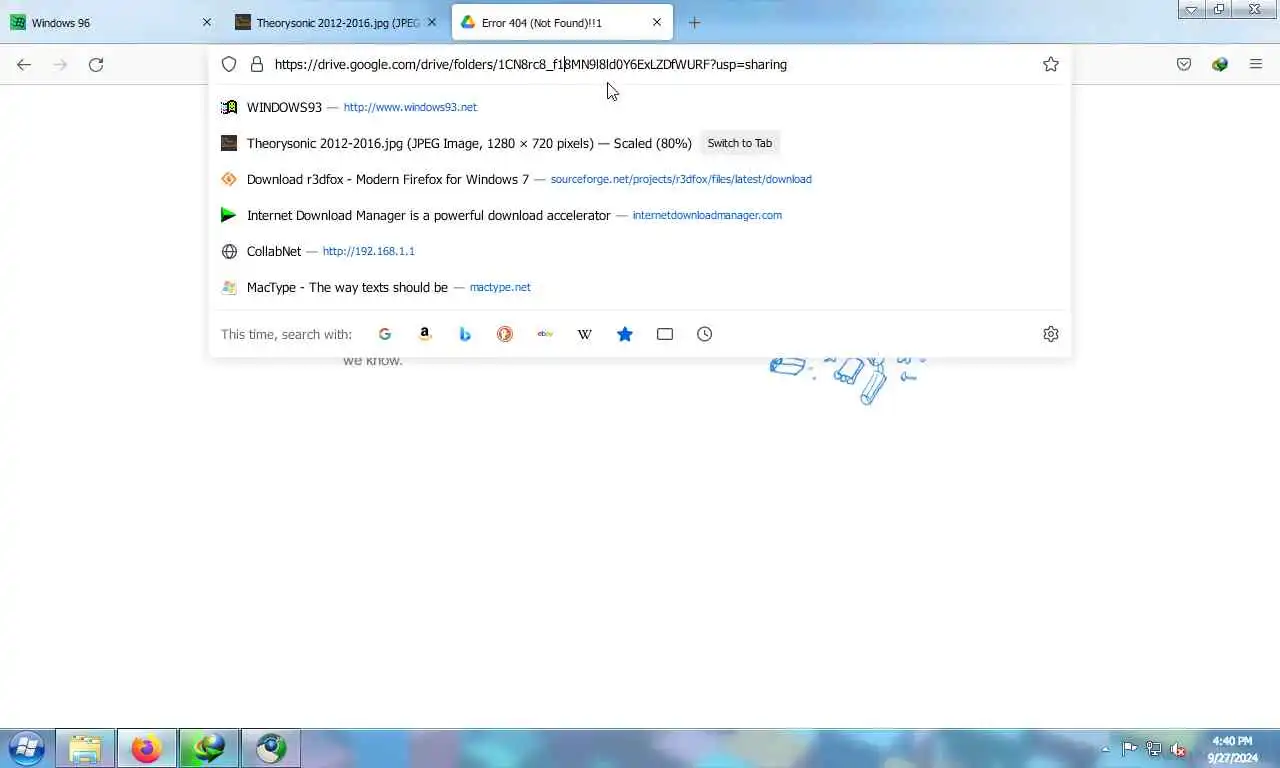Image resolution: width=1280 pixels, height=768 pixels.
Task: Select WINDOWS93 suggestion
Action: [x=640, y=107]
